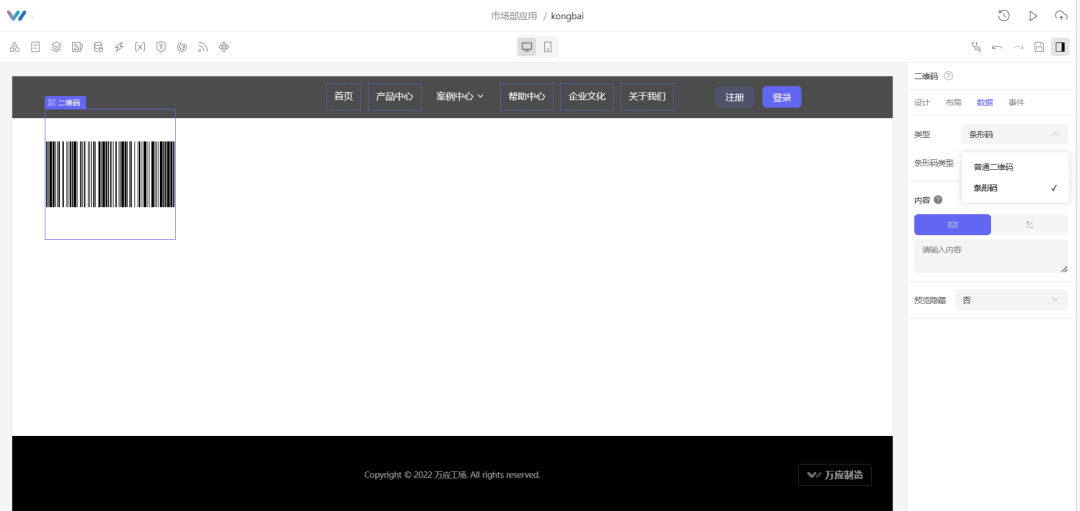
Task: Open the image assets icon
Action: coord(77,47)
